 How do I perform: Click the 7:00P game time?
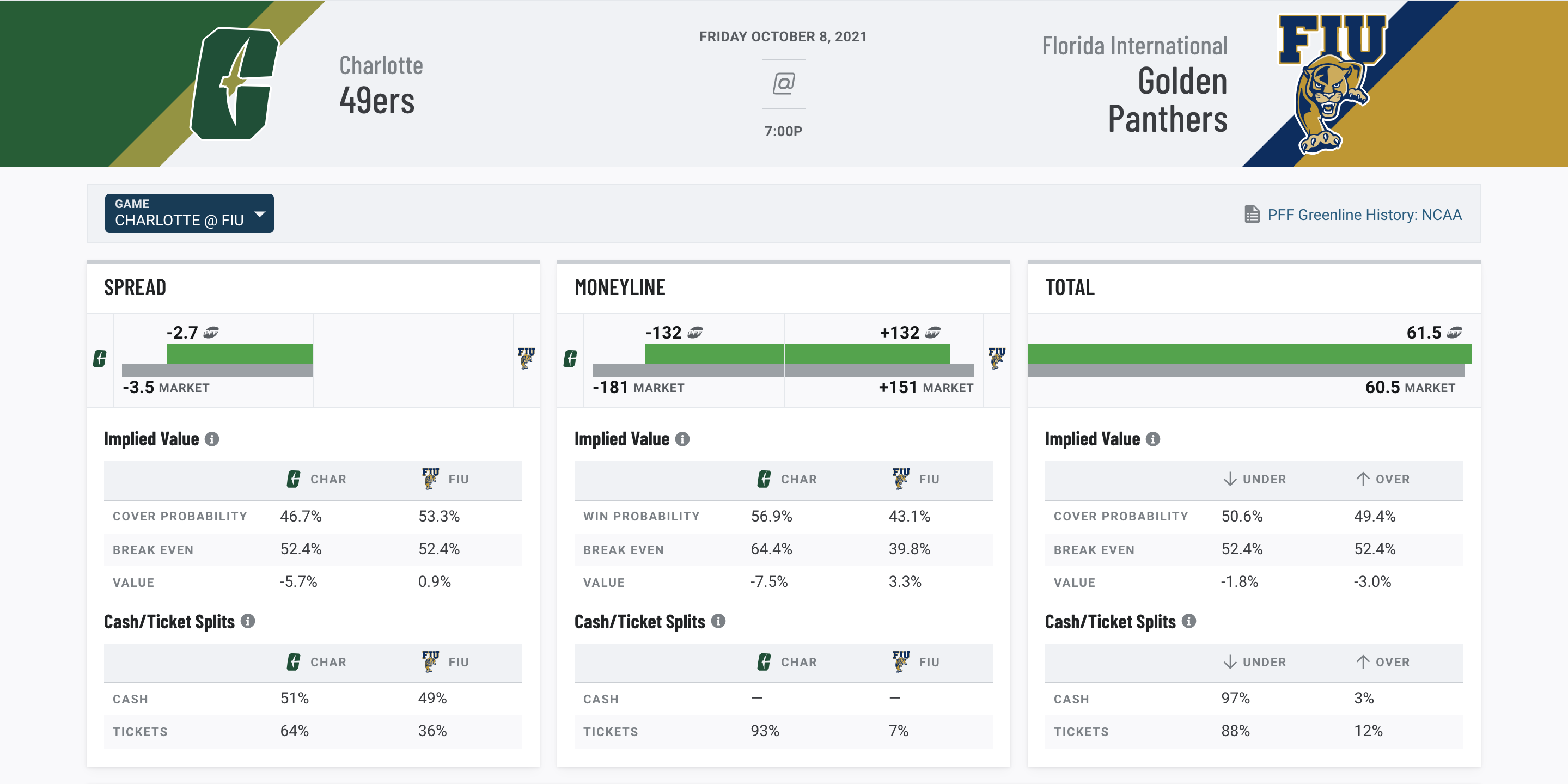[x=783, y=131]
